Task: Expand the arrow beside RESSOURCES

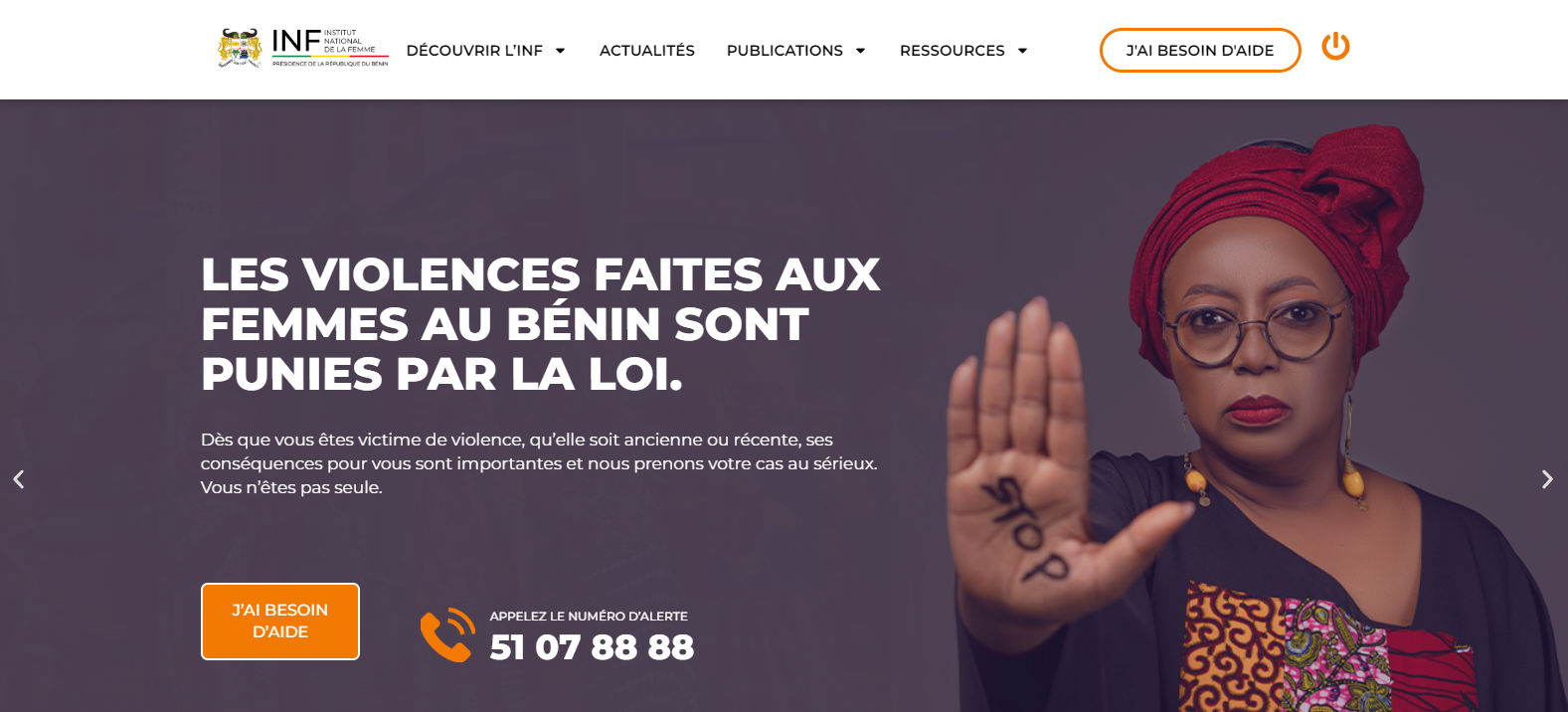Action: click(1022, 51)
